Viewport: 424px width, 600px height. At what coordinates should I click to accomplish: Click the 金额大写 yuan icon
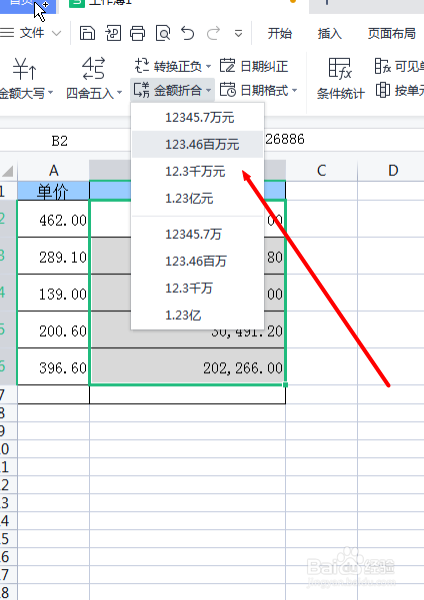point(24,68)
